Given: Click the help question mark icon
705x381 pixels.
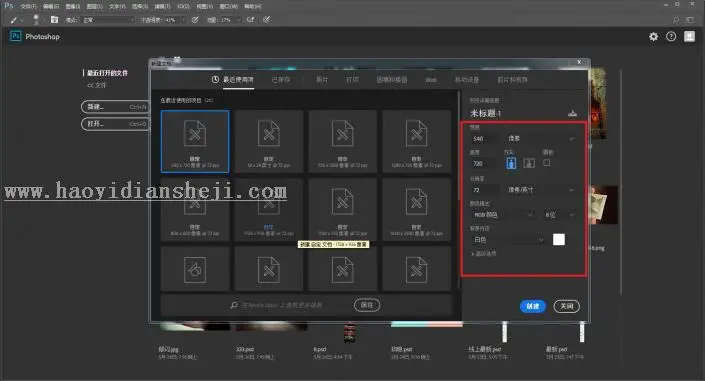Looking at the screenshot, I should [x=671, y=37].
